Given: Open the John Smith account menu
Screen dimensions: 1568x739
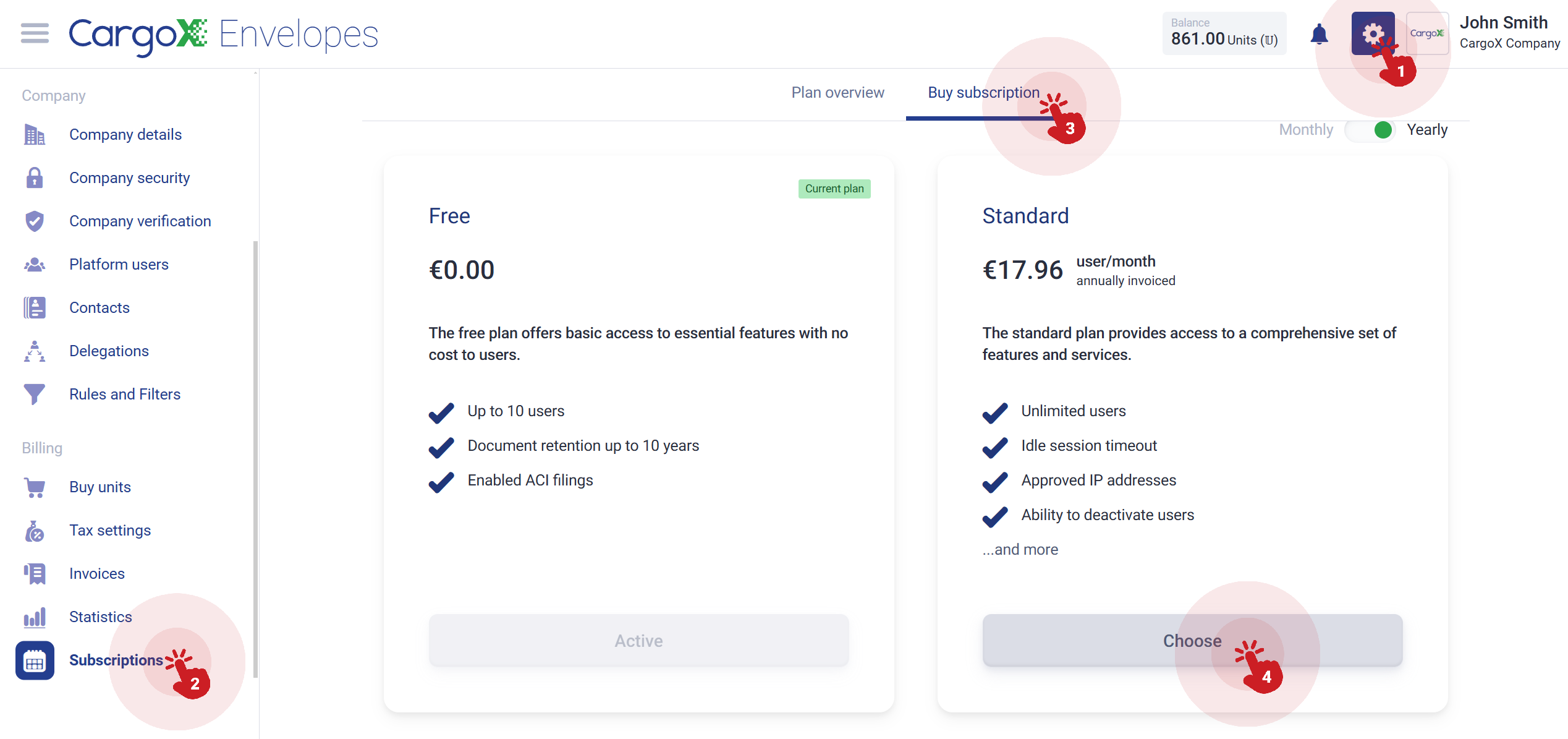Looking at the screenshot, I should tap(1509, 33).
